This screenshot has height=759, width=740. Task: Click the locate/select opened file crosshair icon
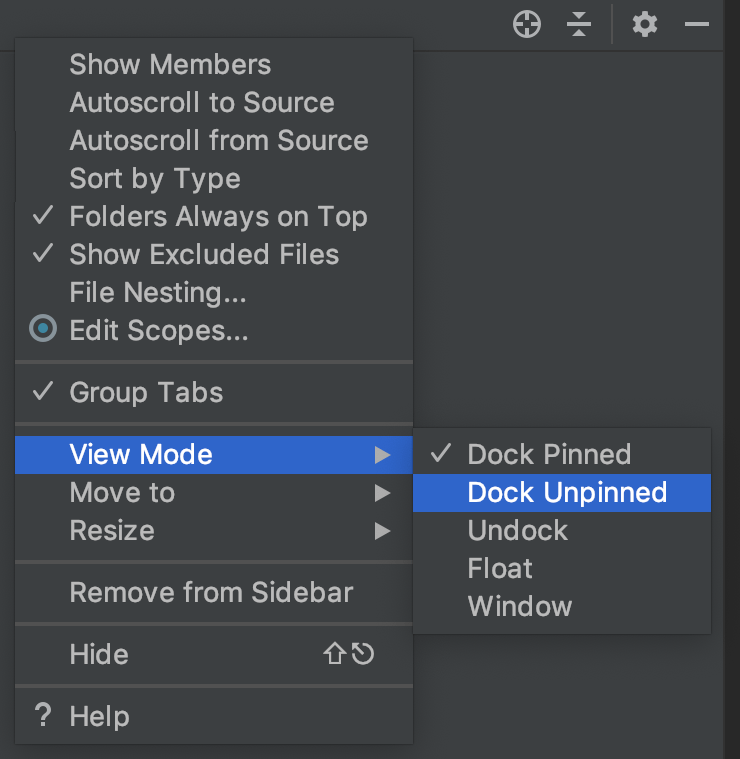(x=527, y=24)
